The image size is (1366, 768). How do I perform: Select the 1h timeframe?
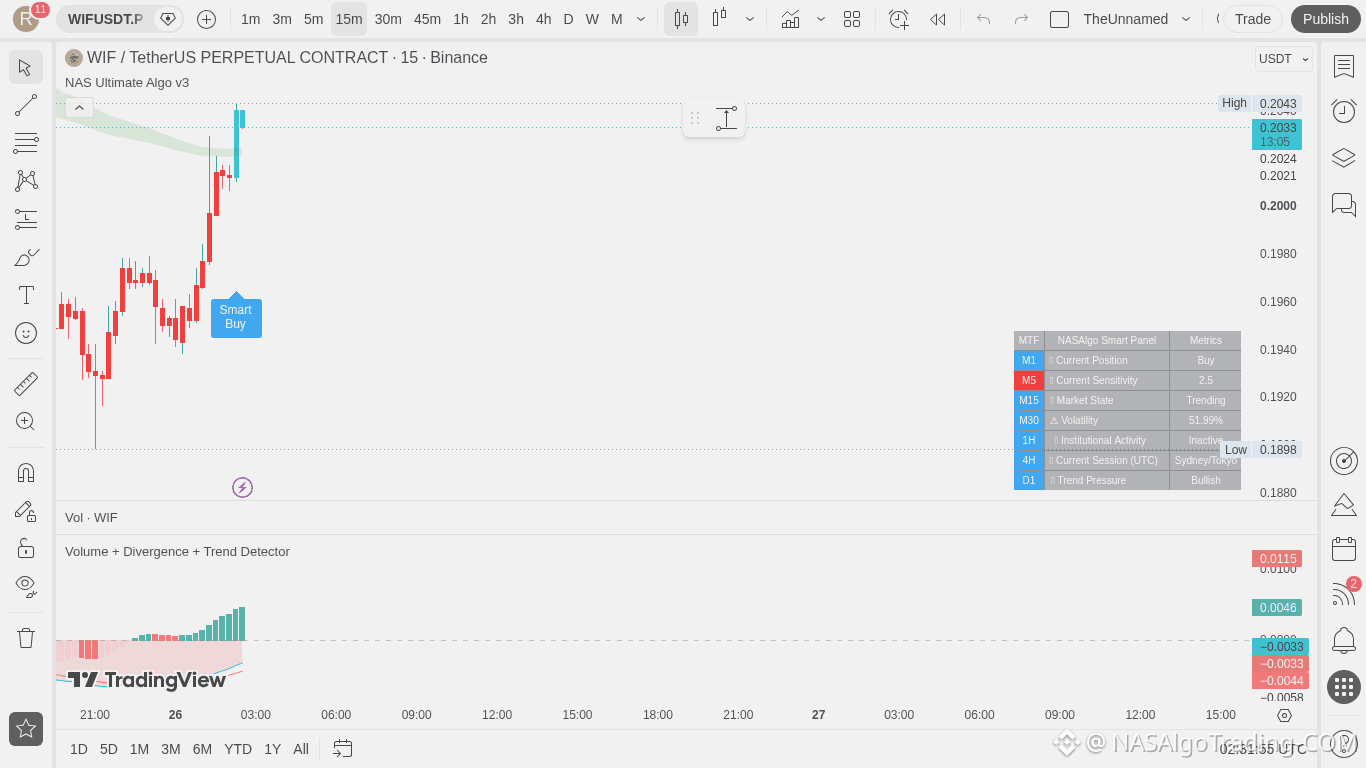point(461,19)
